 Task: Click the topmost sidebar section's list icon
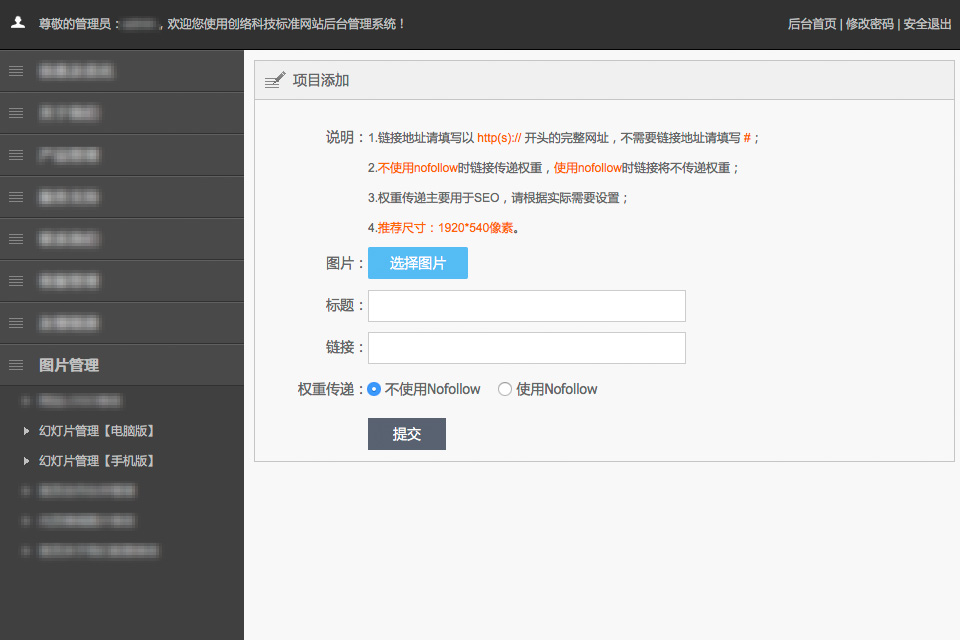pos(15,71)
